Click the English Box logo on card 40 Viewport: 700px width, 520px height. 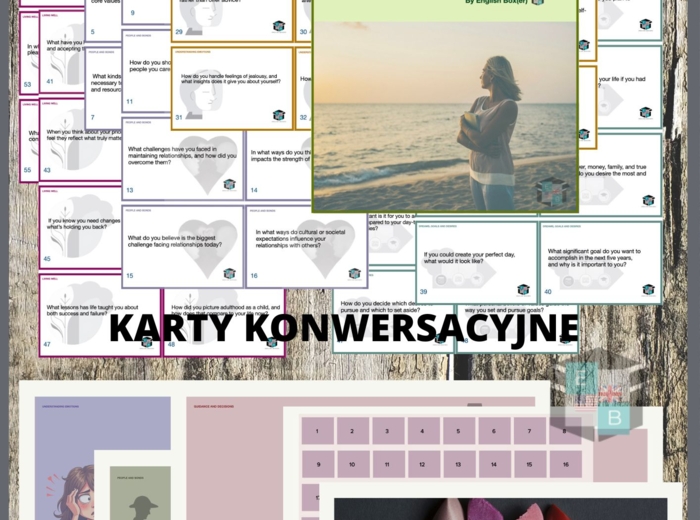coord(648,290)
